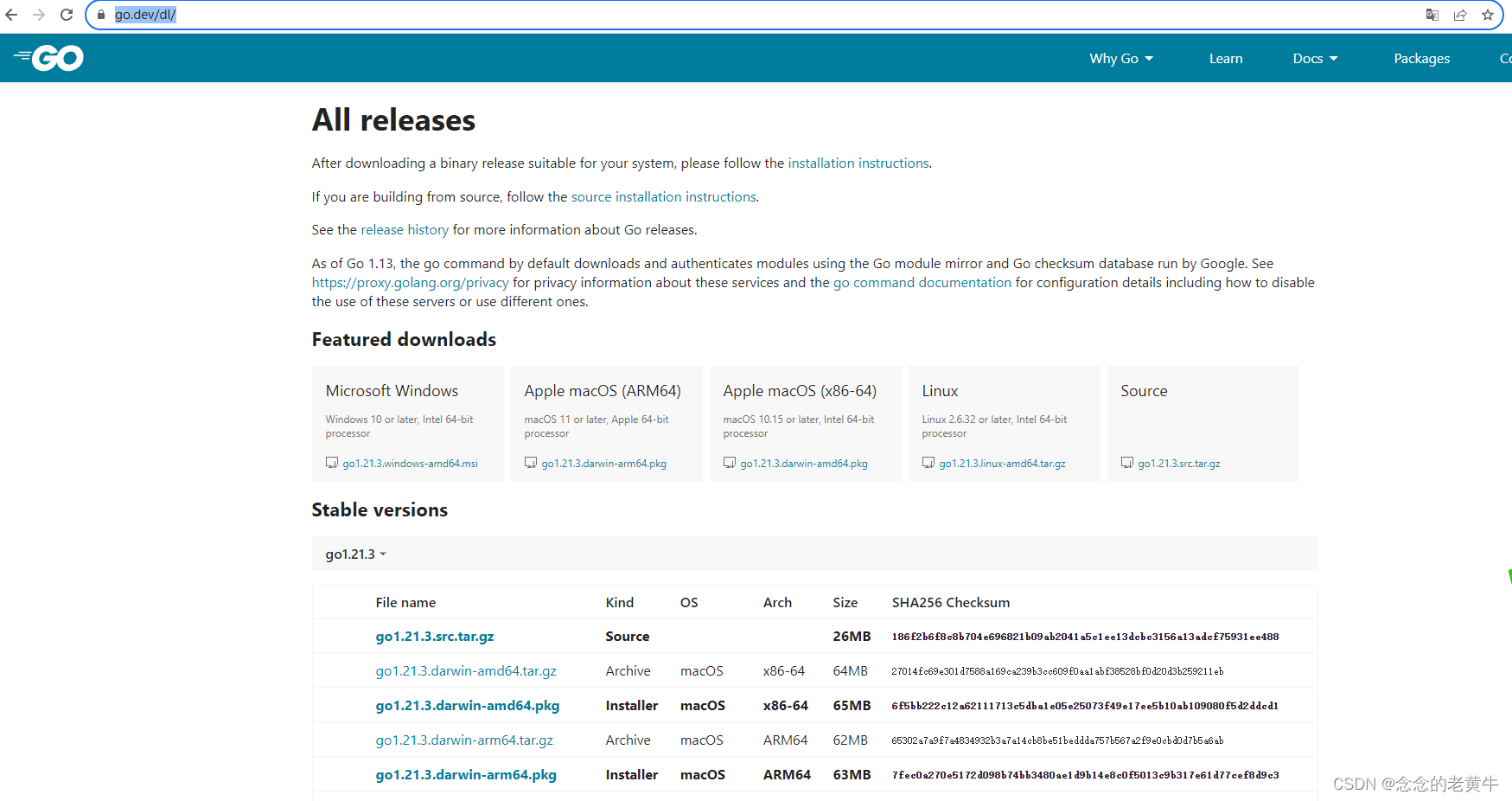Image resolution: width=1512 pixels, height=801 pixels.
Task: Click the checksum starting with 7fec0a270e51
Action: coord(1085,775)
